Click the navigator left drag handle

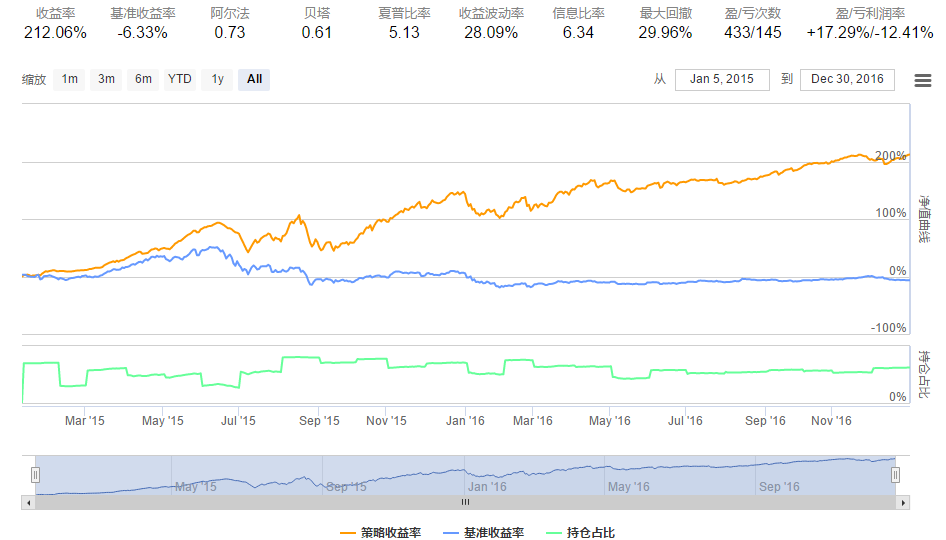[x=35, y=475]
